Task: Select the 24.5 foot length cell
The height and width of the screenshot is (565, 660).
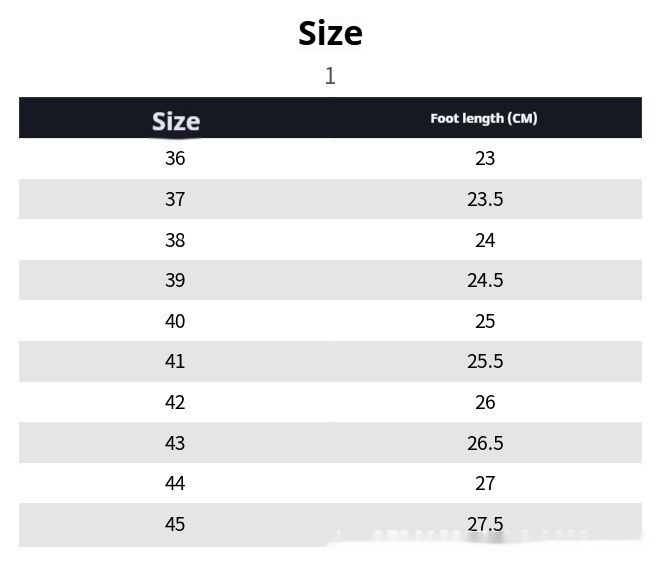Action: [x=485, y=280]
